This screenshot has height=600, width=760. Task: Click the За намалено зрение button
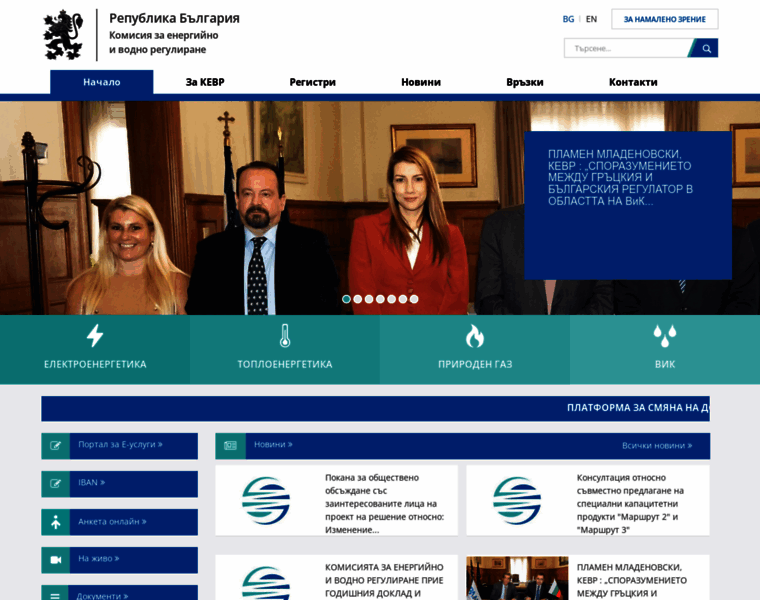[665, 19]
